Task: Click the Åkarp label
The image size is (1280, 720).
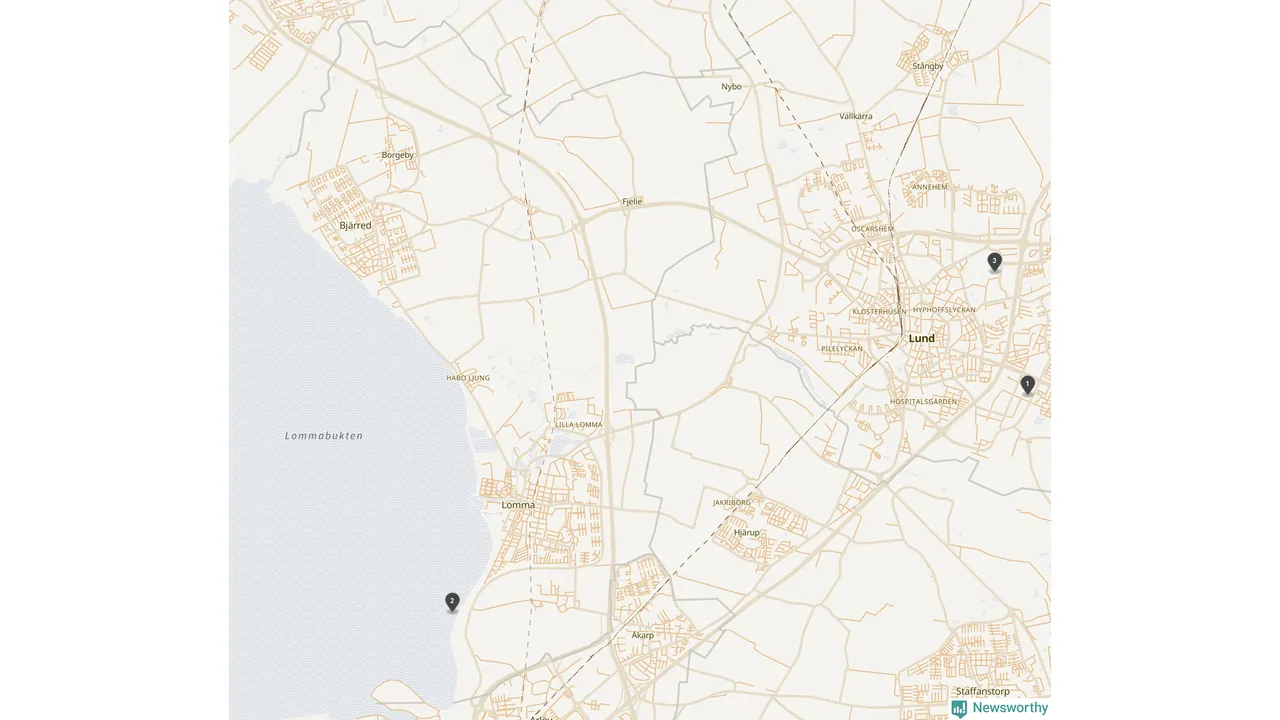Action: (x=643, y=635)
